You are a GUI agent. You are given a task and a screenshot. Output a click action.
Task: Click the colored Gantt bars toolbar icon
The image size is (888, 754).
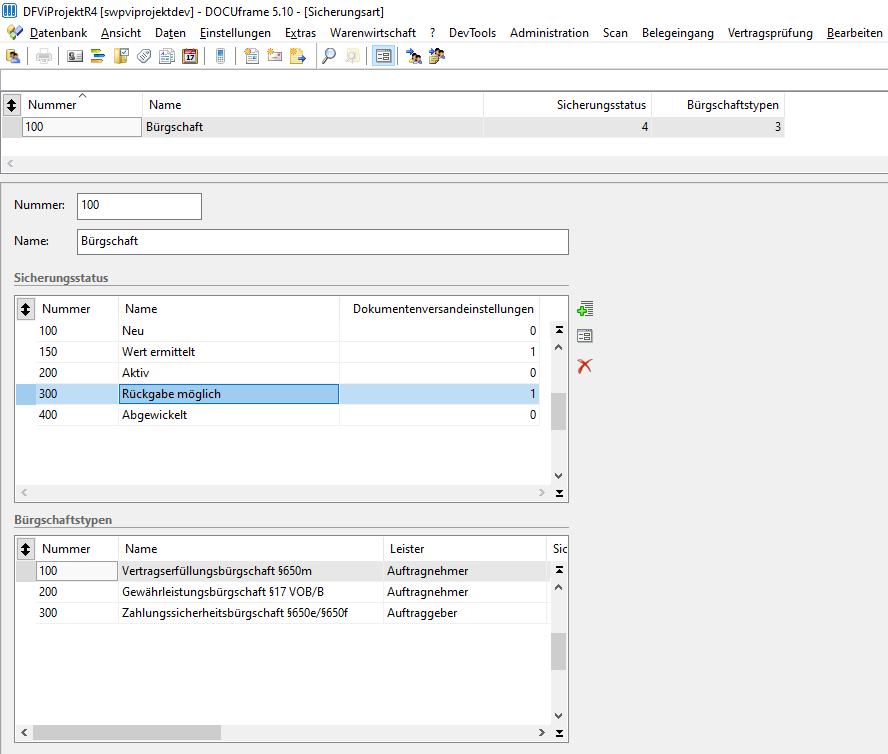(98, 56)
